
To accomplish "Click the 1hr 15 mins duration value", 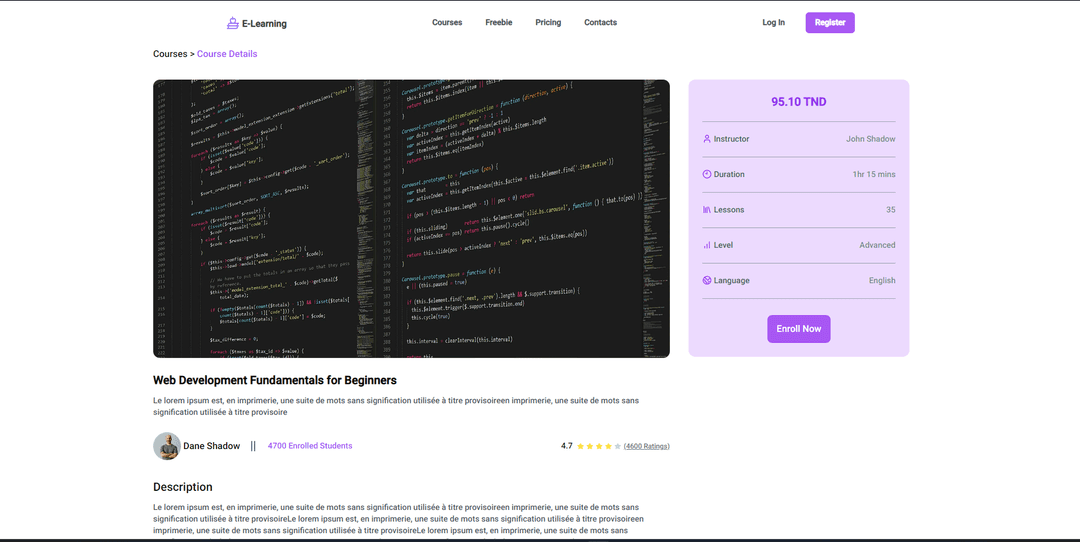I will pyautogui.click(x=874, y=174).
